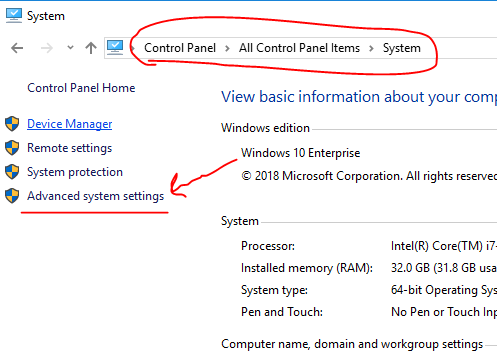
Task: Click the 'Processor:' label
Action: pos(268,246)
